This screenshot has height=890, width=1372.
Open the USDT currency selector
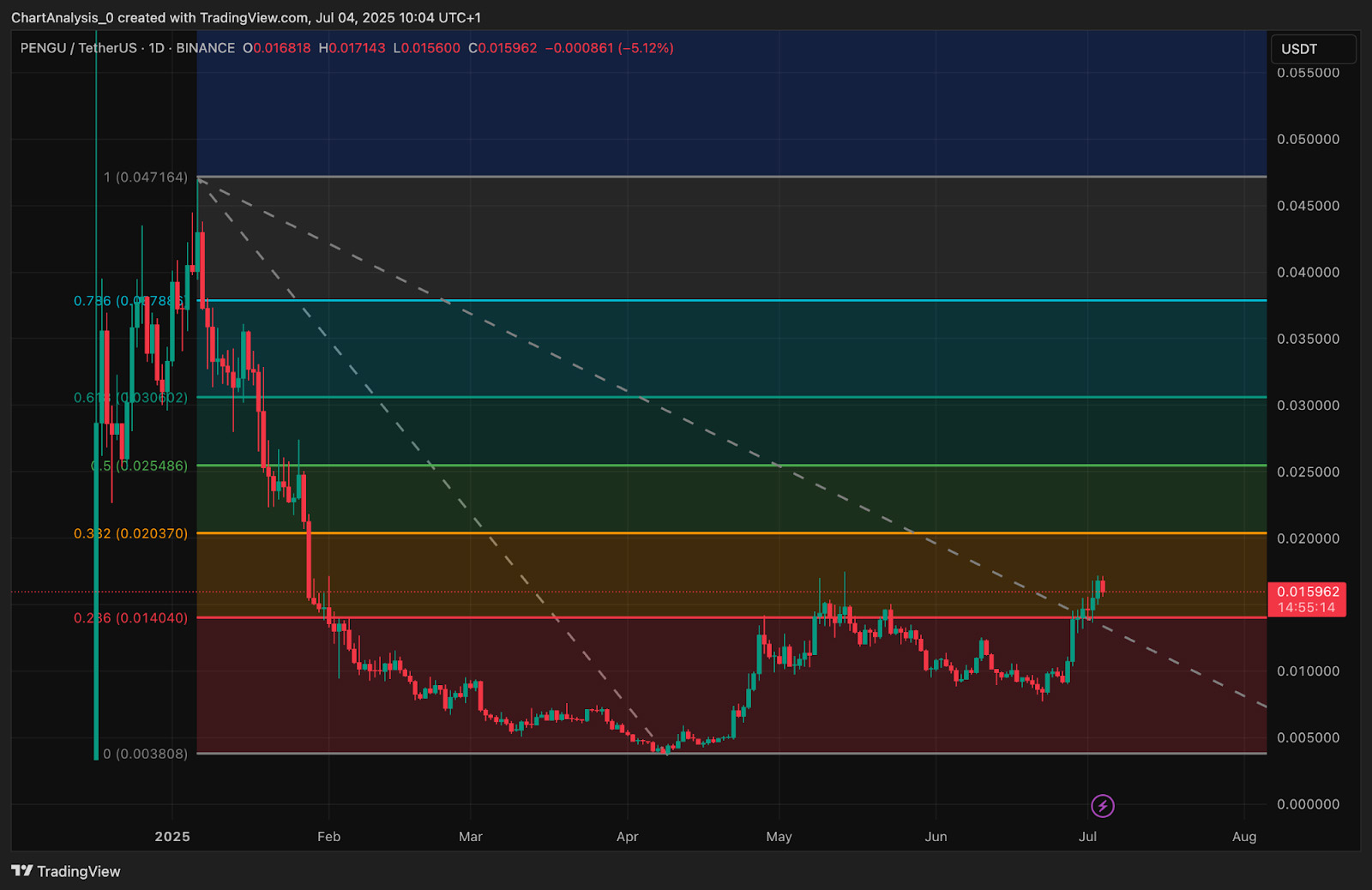point(1312,49)
